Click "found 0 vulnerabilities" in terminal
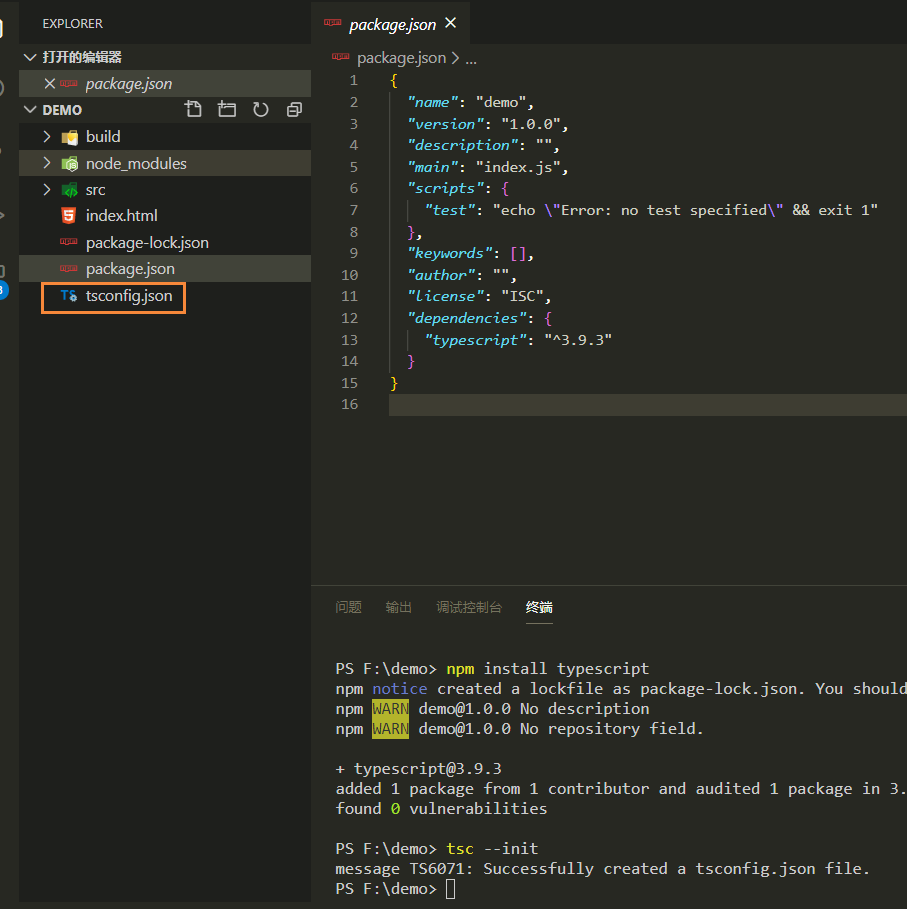907x909 pixels. click(441, 809)
